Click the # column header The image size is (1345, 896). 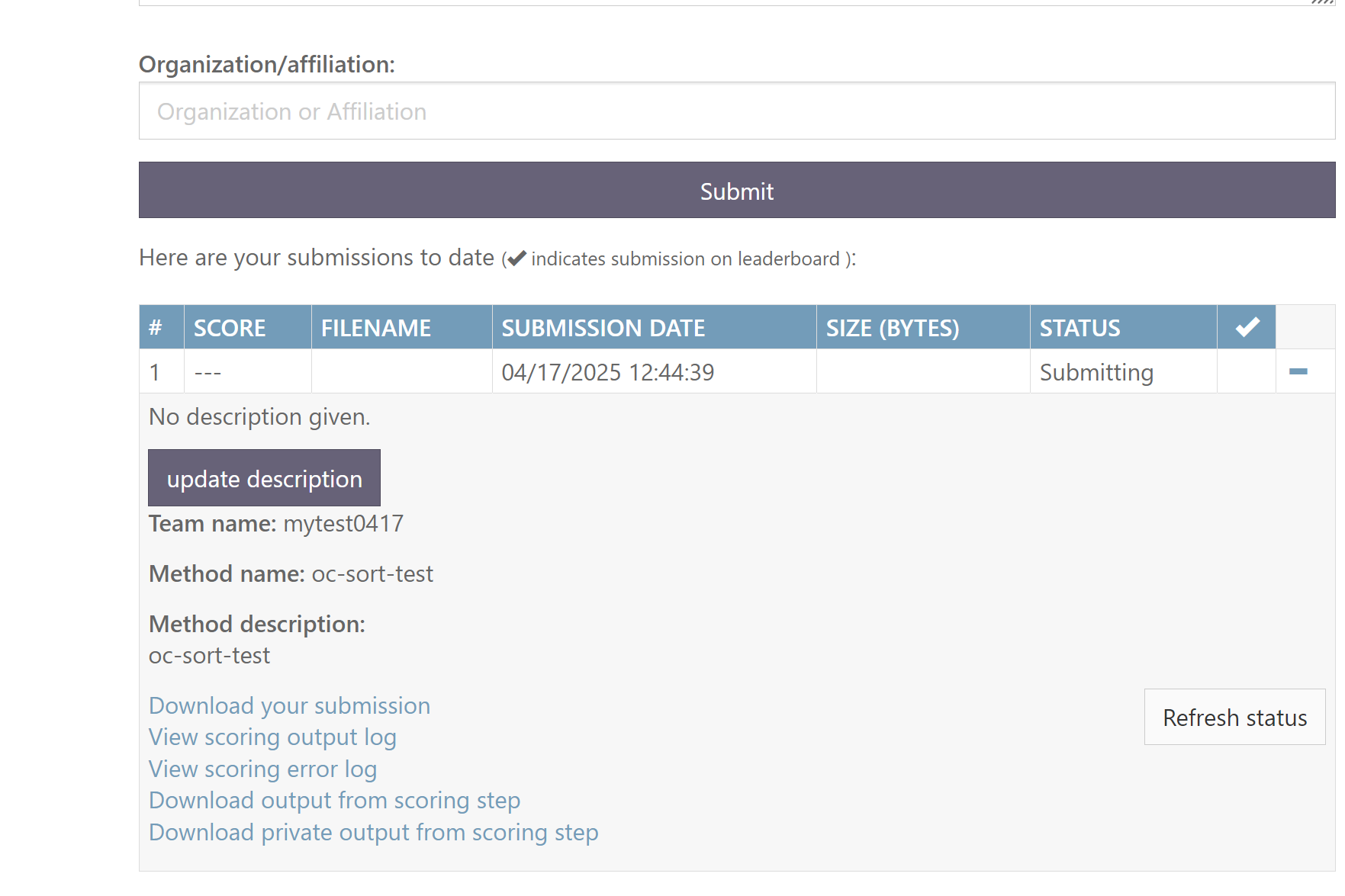(x=156, y=328)
